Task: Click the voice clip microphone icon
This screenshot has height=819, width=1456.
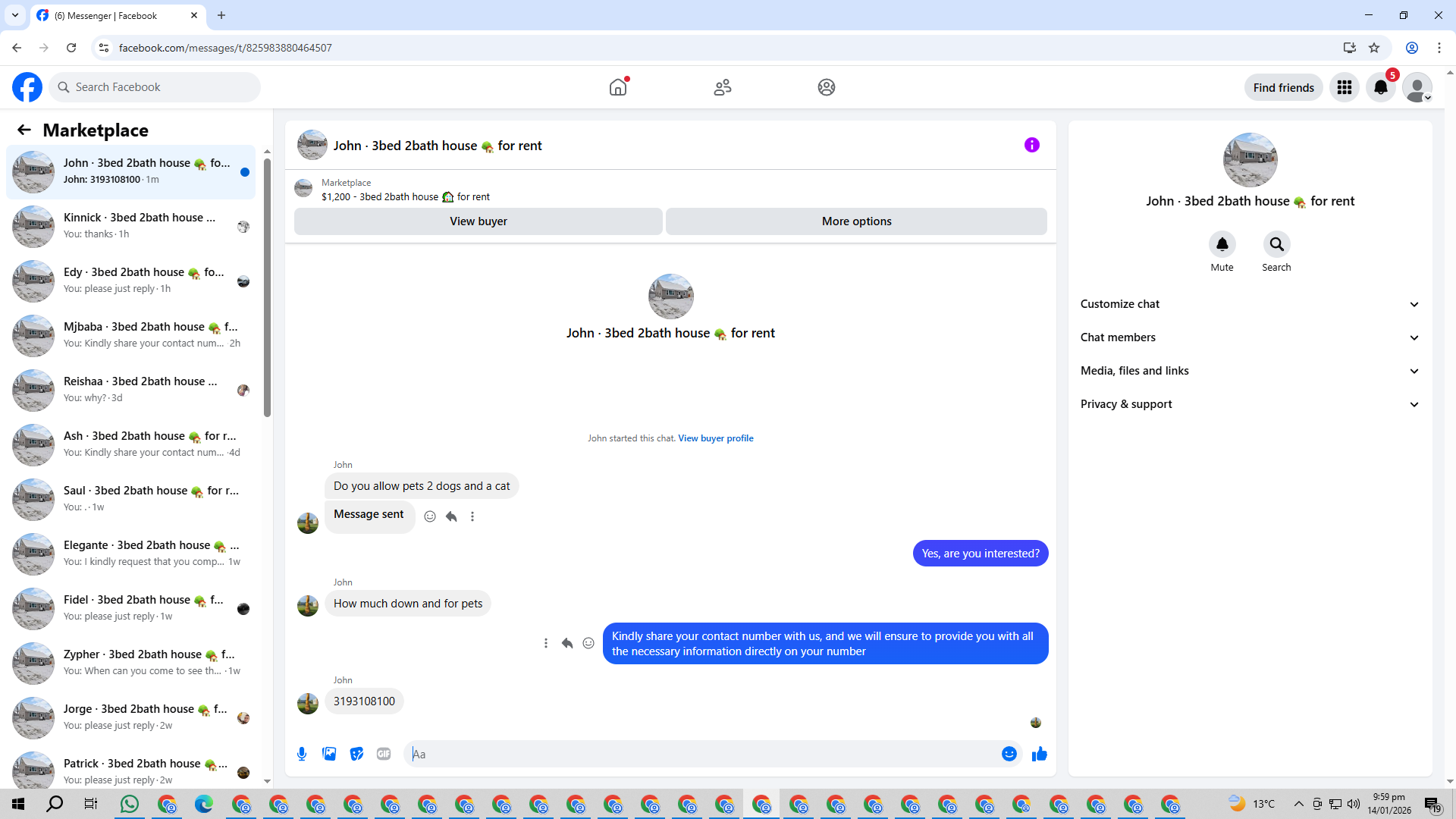Action: 302,754
